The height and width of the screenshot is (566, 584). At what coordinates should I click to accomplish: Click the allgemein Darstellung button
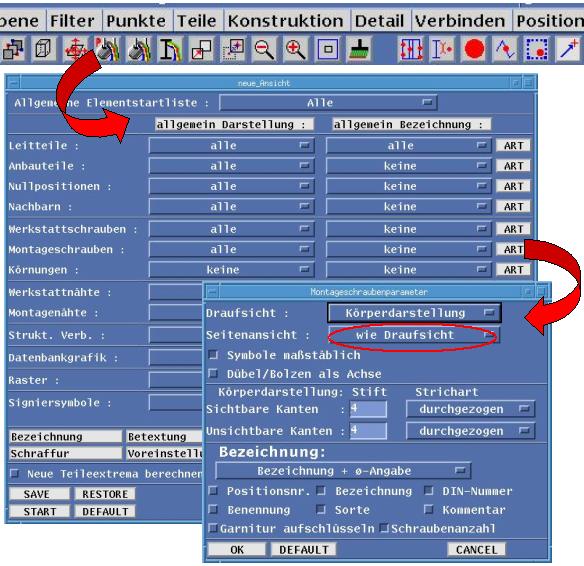[x=234, y=124]
